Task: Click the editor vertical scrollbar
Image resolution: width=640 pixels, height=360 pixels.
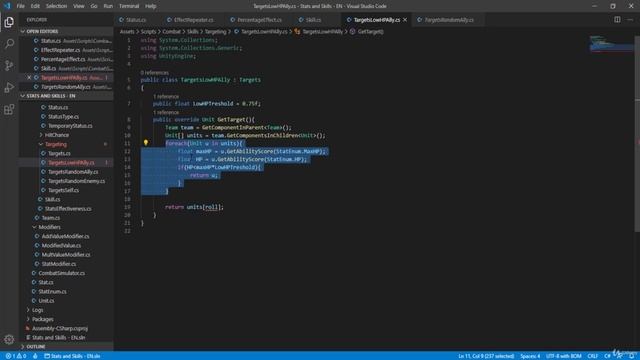Action: coord(637,135)
